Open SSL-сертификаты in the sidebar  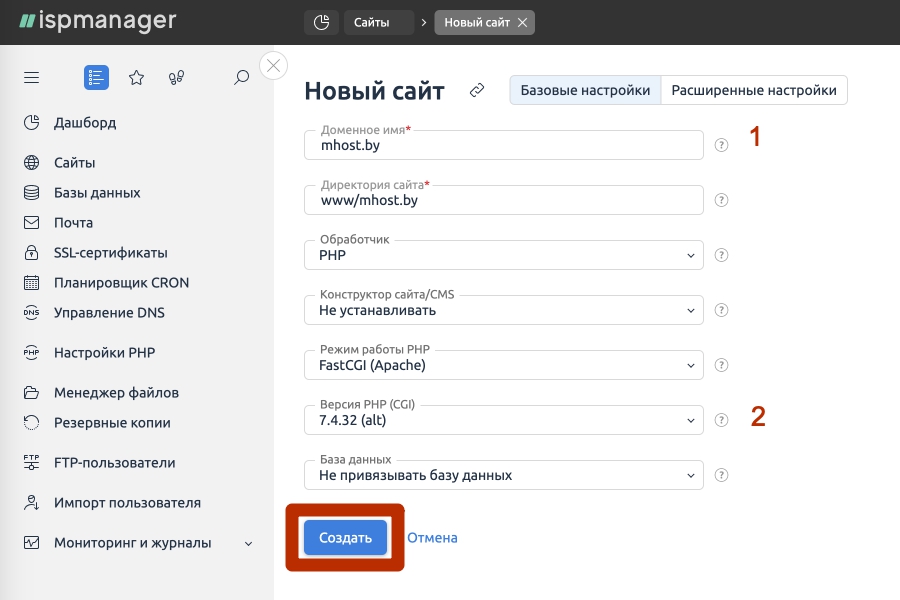[x=110, y=253]
